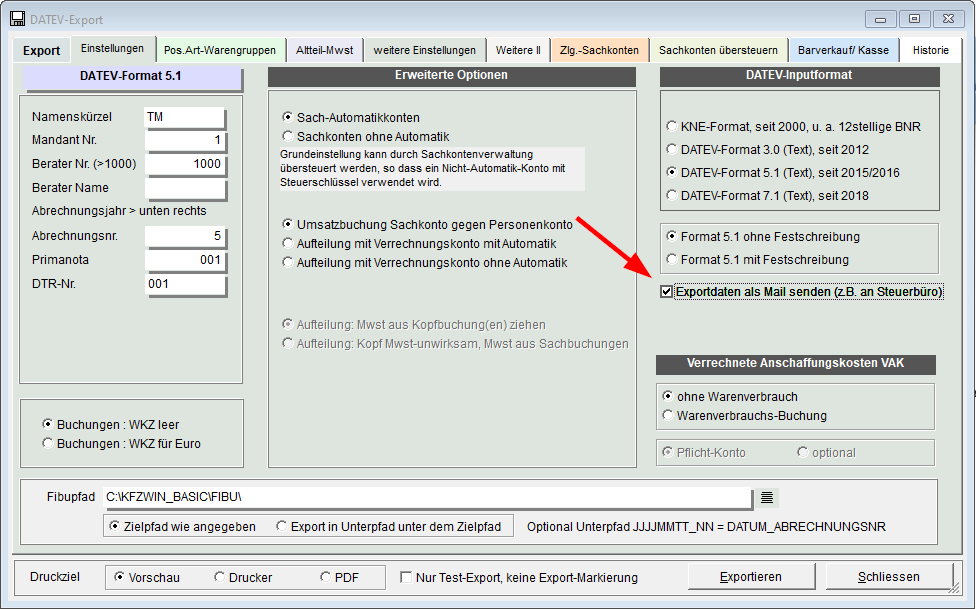This screenshot has width=976, height=609.
Task: Choose Aufteilung mit Verrechnungskonto mit Automatik
Action: [x=419, y=243]
